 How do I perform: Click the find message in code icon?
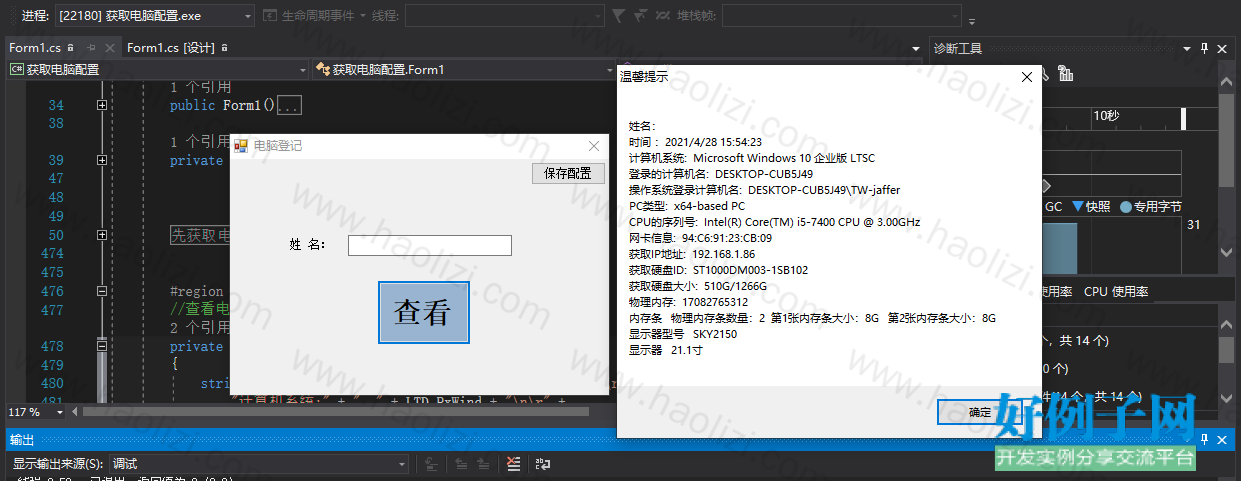click(430, 464)
